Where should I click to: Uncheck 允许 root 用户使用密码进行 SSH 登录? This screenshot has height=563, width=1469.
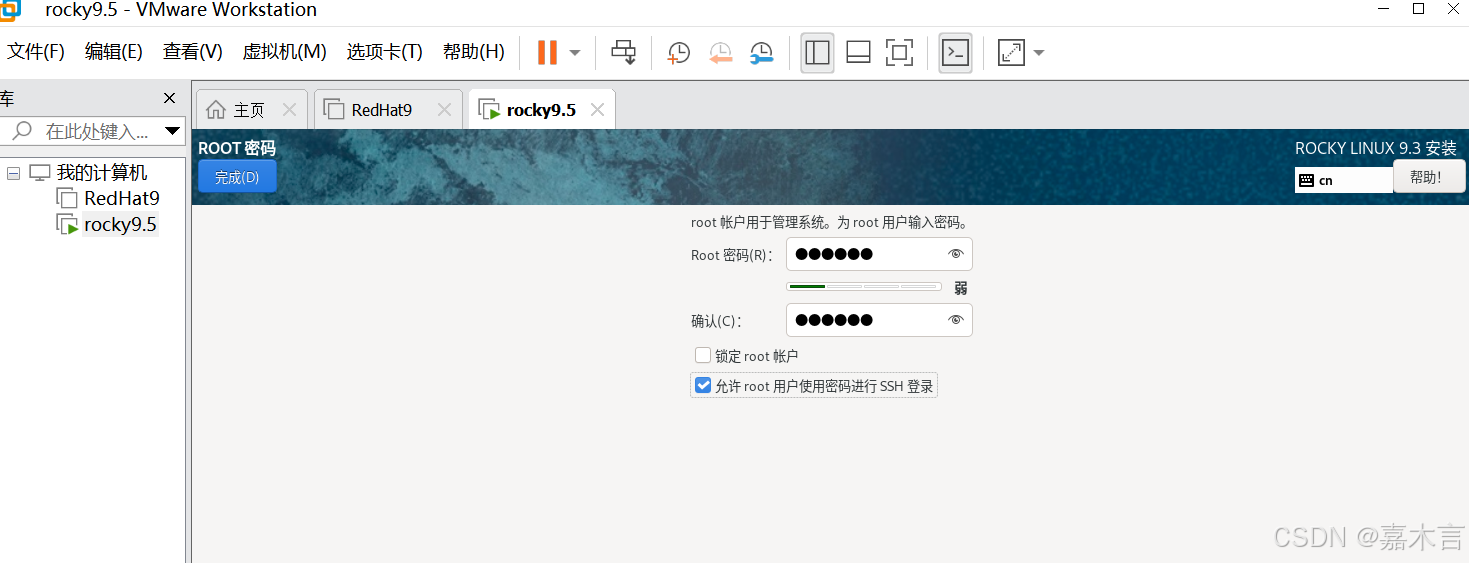coord(703,385)
